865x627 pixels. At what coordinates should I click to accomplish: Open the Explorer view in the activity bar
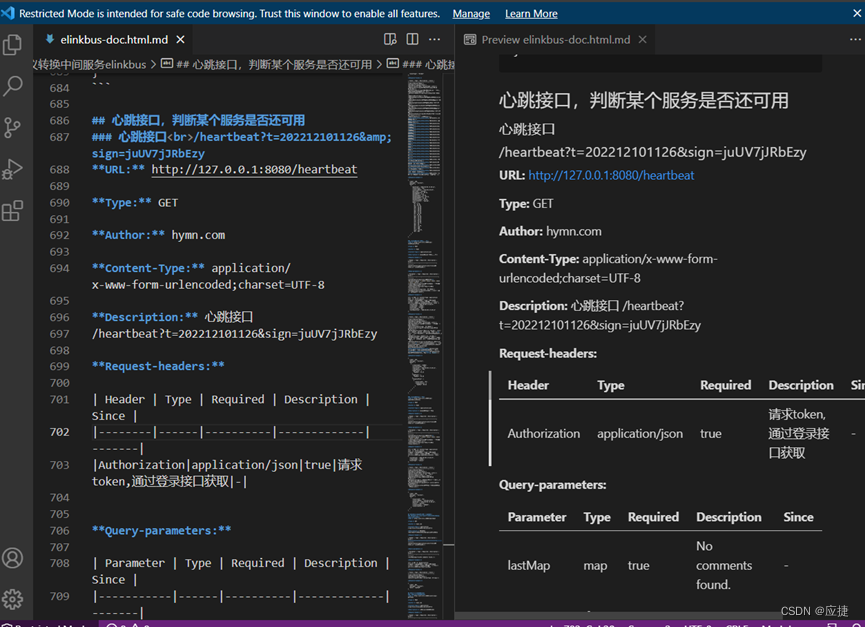(x=12, y=45)
